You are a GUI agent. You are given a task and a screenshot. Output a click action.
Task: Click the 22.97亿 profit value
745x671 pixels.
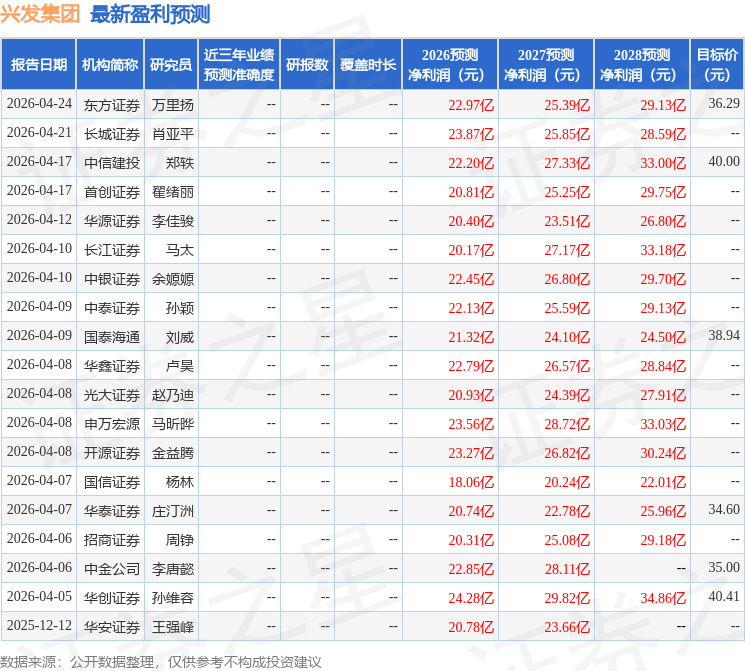(471, 105)
